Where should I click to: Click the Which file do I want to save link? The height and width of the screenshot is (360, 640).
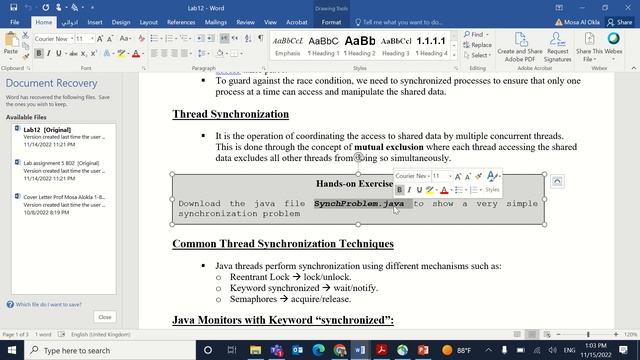[49, 304]
